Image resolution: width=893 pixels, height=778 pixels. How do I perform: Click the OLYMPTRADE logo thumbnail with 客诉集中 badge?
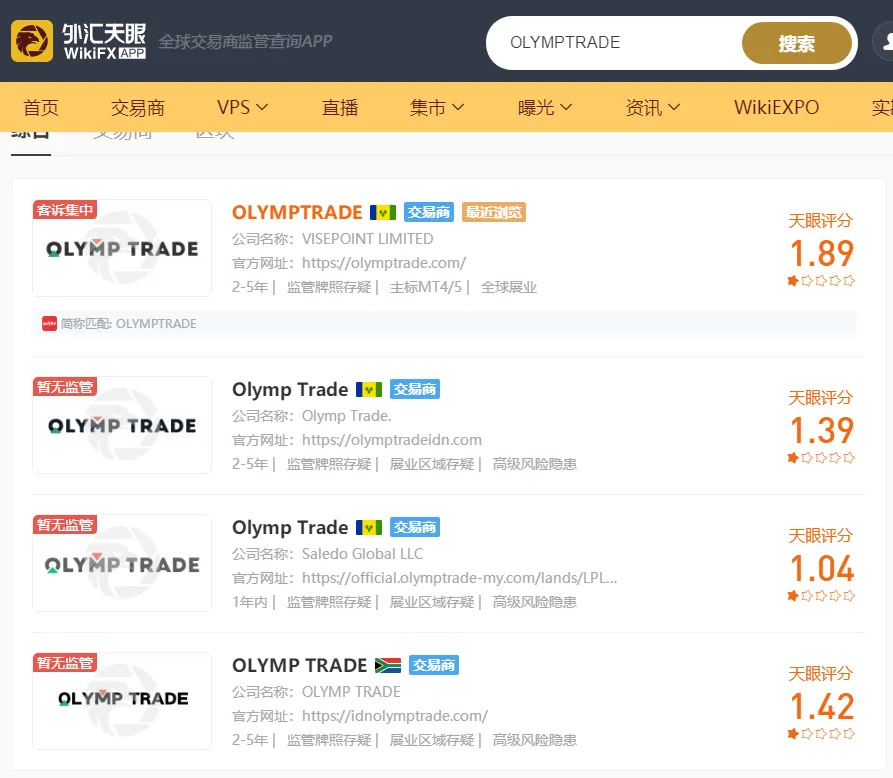tap(122, 248)
